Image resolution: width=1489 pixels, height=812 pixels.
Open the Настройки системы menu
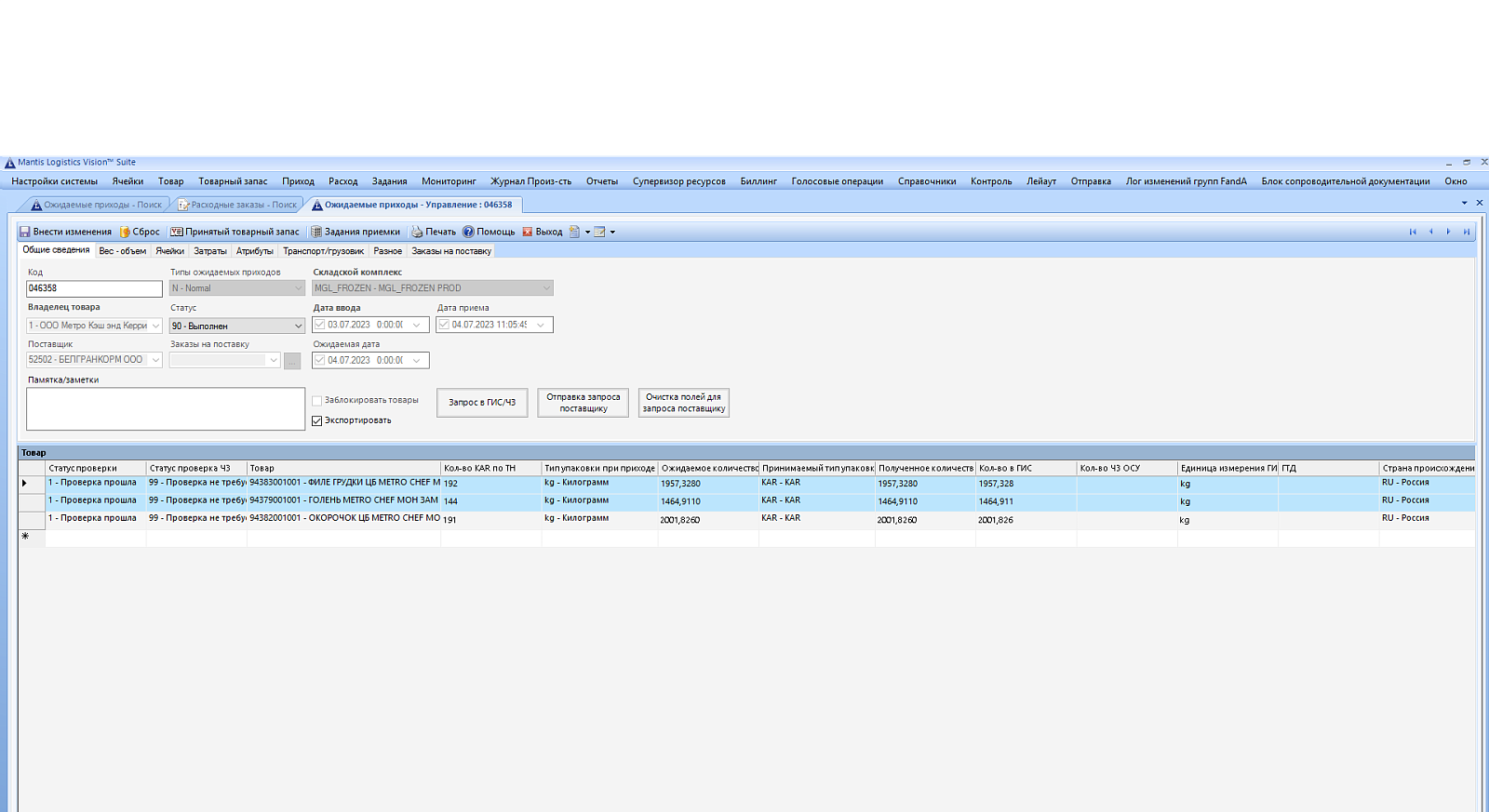coord(54,181)
